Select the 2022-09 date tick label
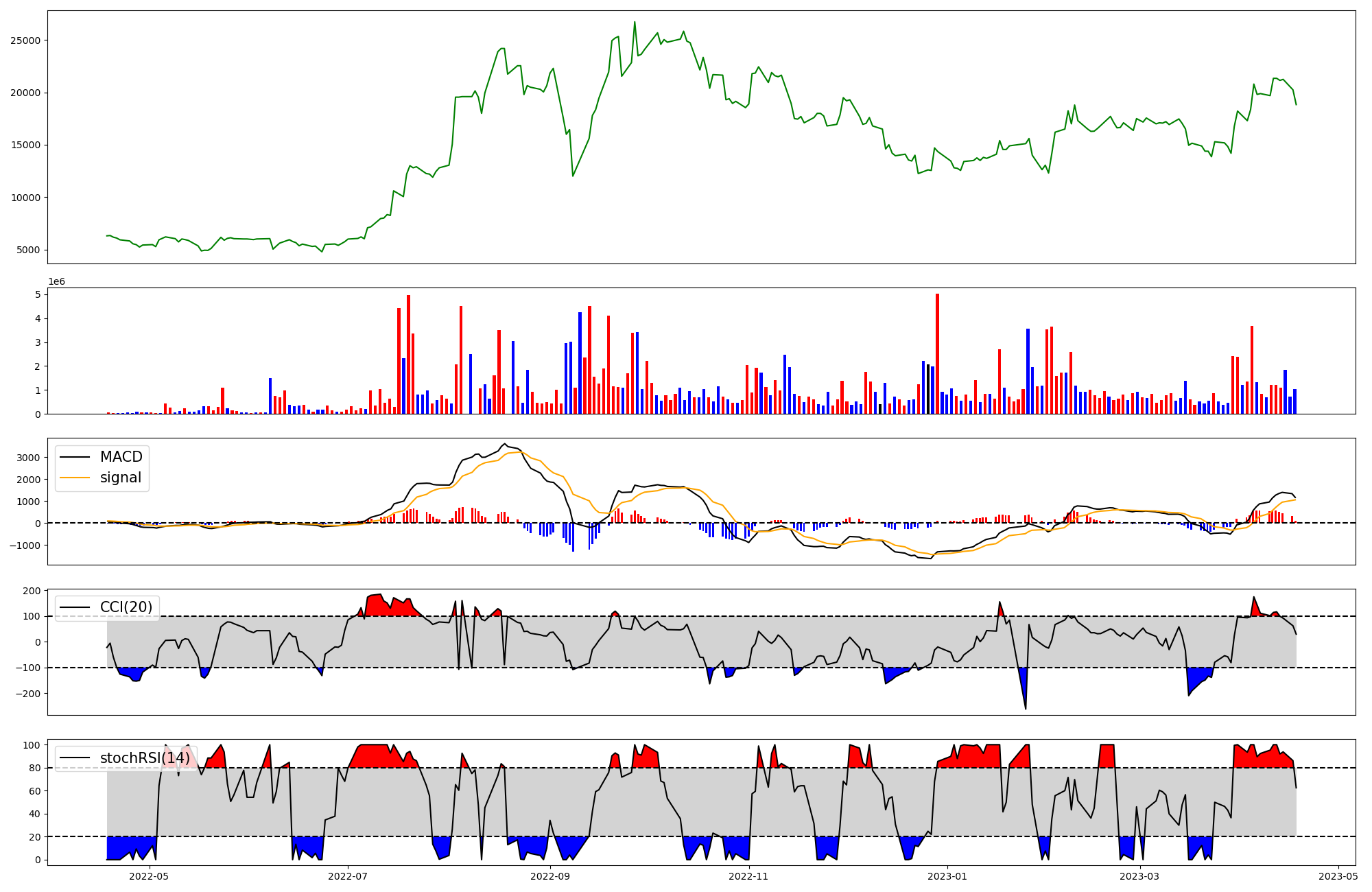 point(550,876)
